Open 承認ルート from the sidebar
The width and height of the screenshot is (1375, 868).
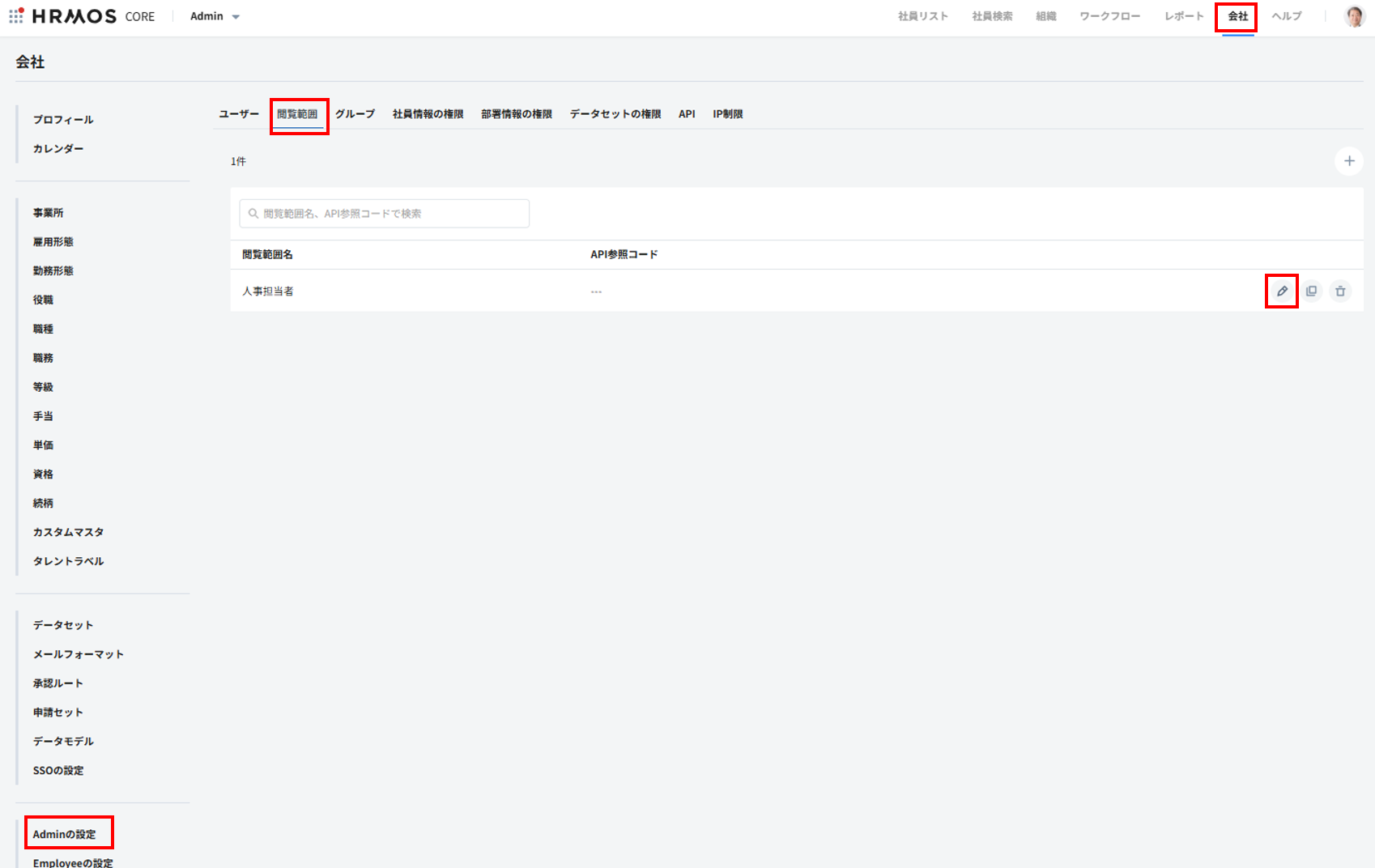point(58,683)
